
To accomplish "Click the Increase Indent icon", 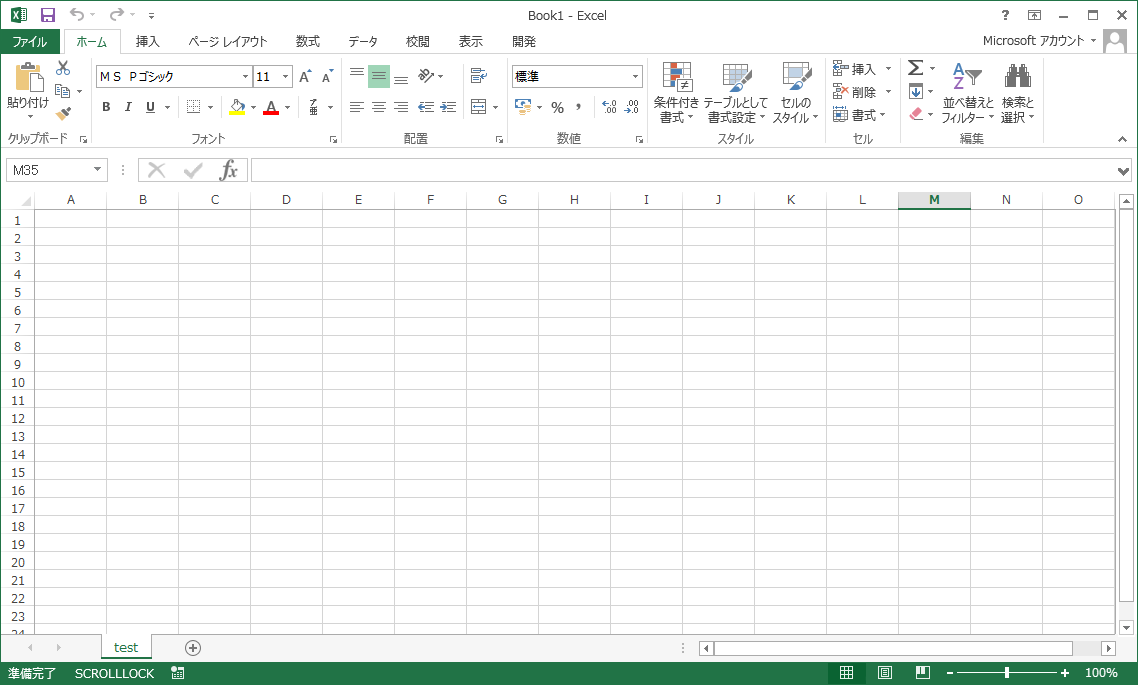I will click(448, 107).
